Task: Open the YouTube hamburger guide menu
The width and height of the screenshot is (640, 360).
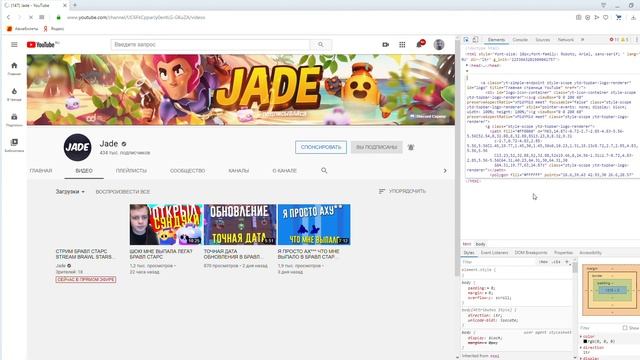Action: tap(14, 44)
